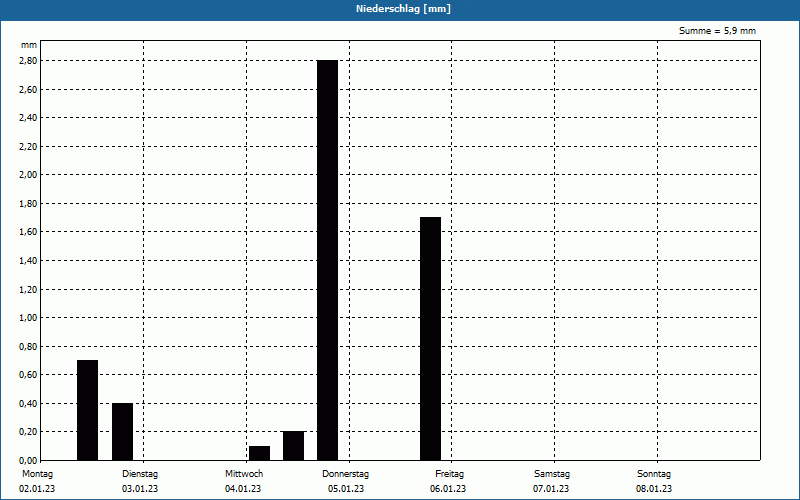Click the 2,20 y-axis value

tap(29, 146)
